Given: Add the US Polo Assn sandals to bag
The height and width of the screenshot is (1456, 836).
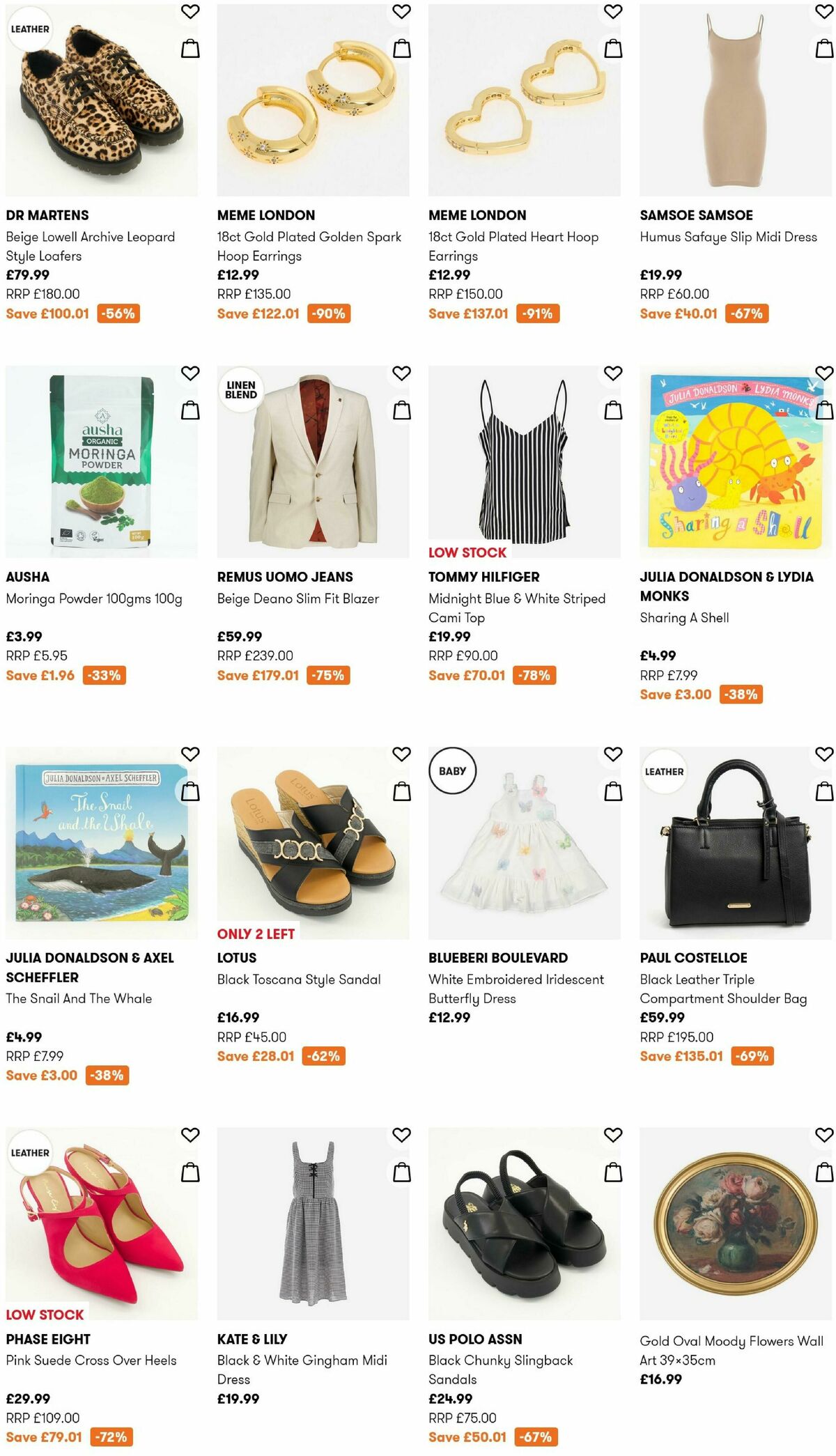Looking at the screenshot, I should click(612, 1172).
